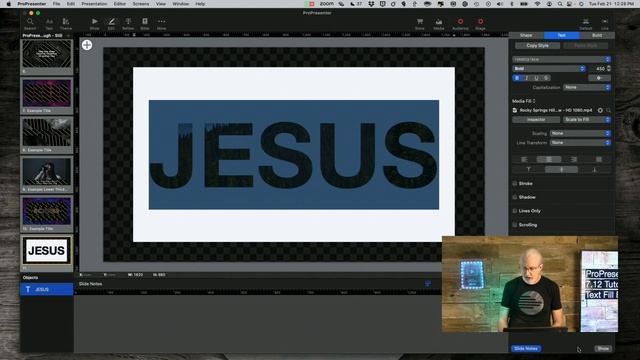Click the Text toolbar icon
Screen dimensions: 640x360
49,23
